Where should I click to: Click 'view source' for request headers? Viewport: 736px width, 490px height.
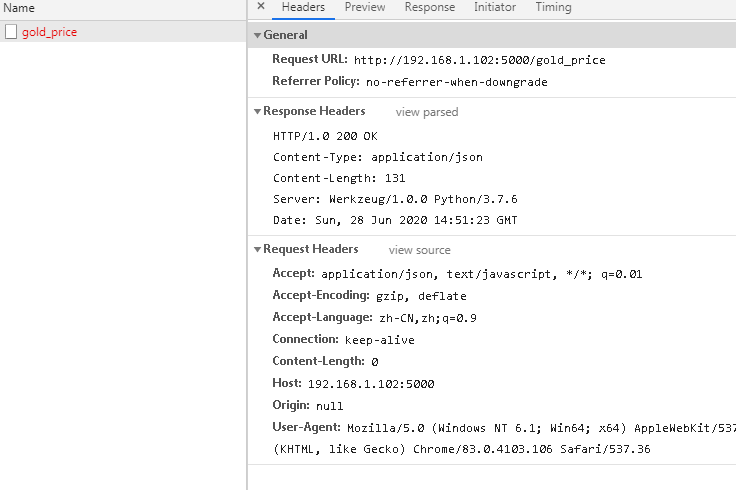(x=420, y=250)
